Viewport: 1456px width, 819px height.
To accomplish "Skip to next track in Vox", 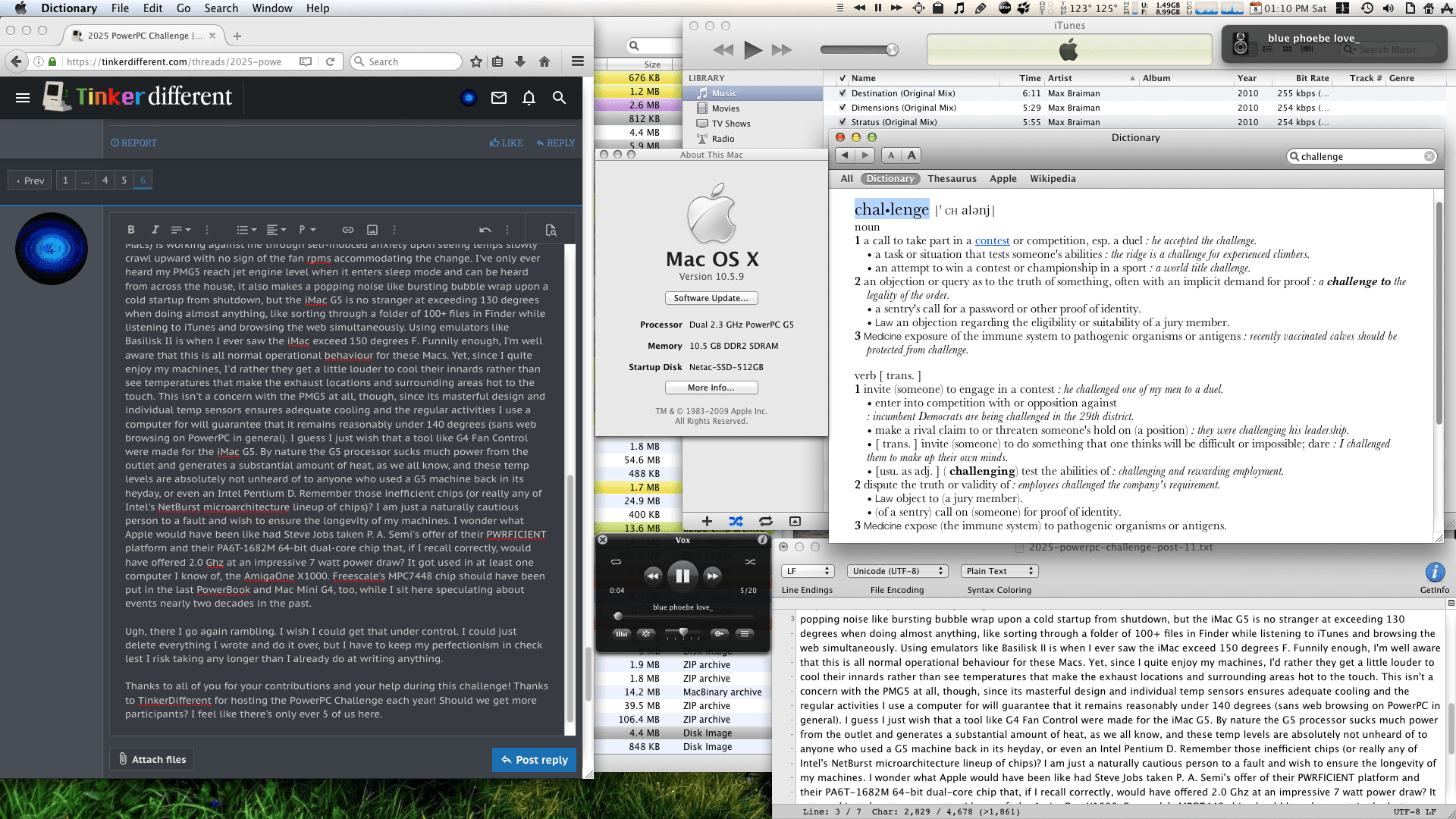I will [712, 576].
